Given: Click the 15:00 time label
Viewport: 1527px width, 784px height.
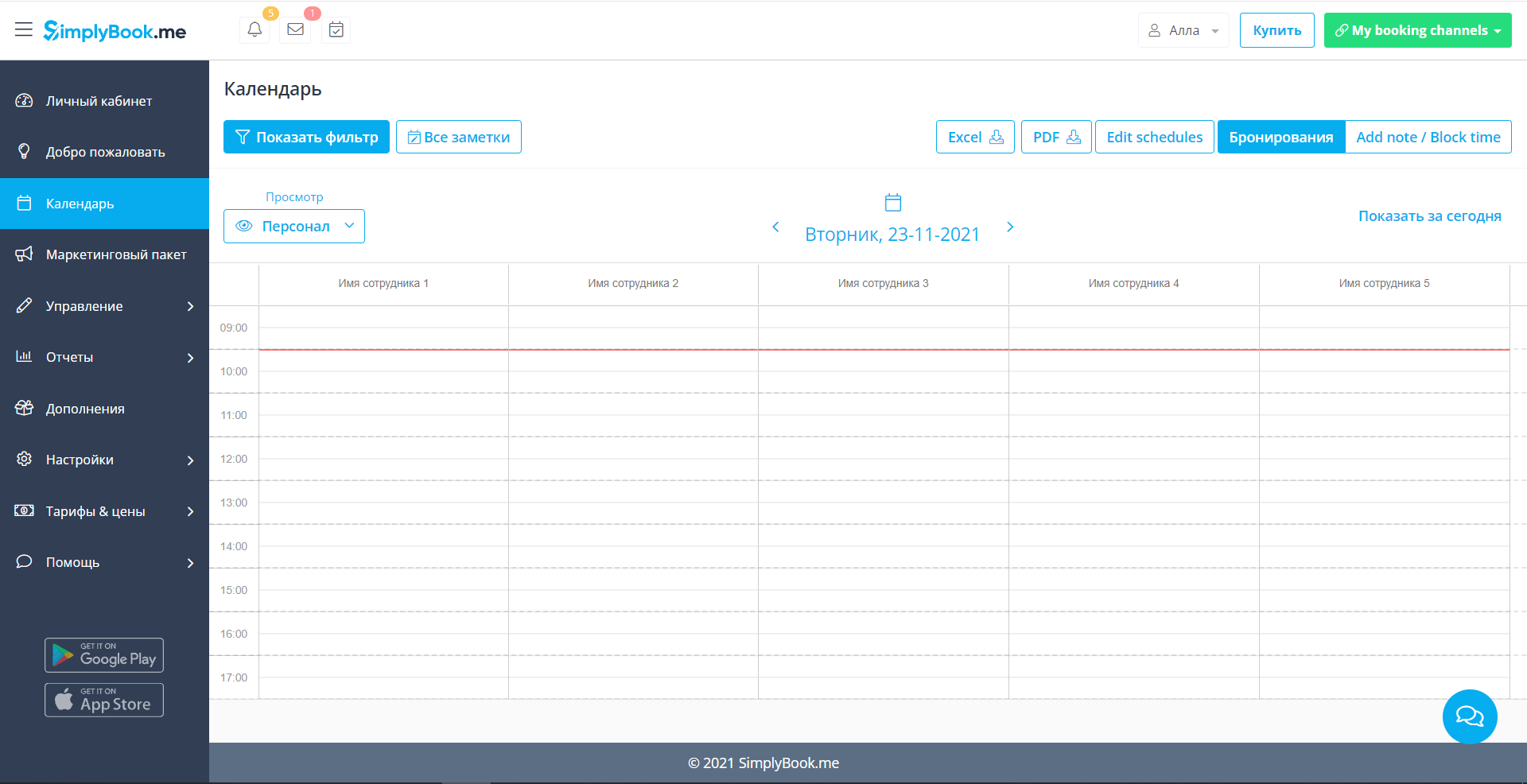Looking at the screenshot, I should click(234, 590).
